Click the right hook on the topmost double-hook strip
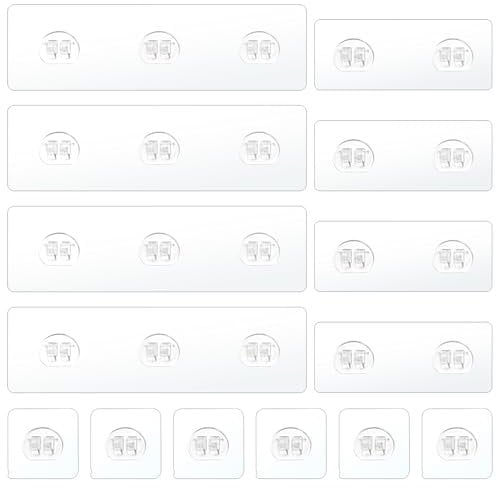This screenshot has height=489, width=497. pos(453,55)
